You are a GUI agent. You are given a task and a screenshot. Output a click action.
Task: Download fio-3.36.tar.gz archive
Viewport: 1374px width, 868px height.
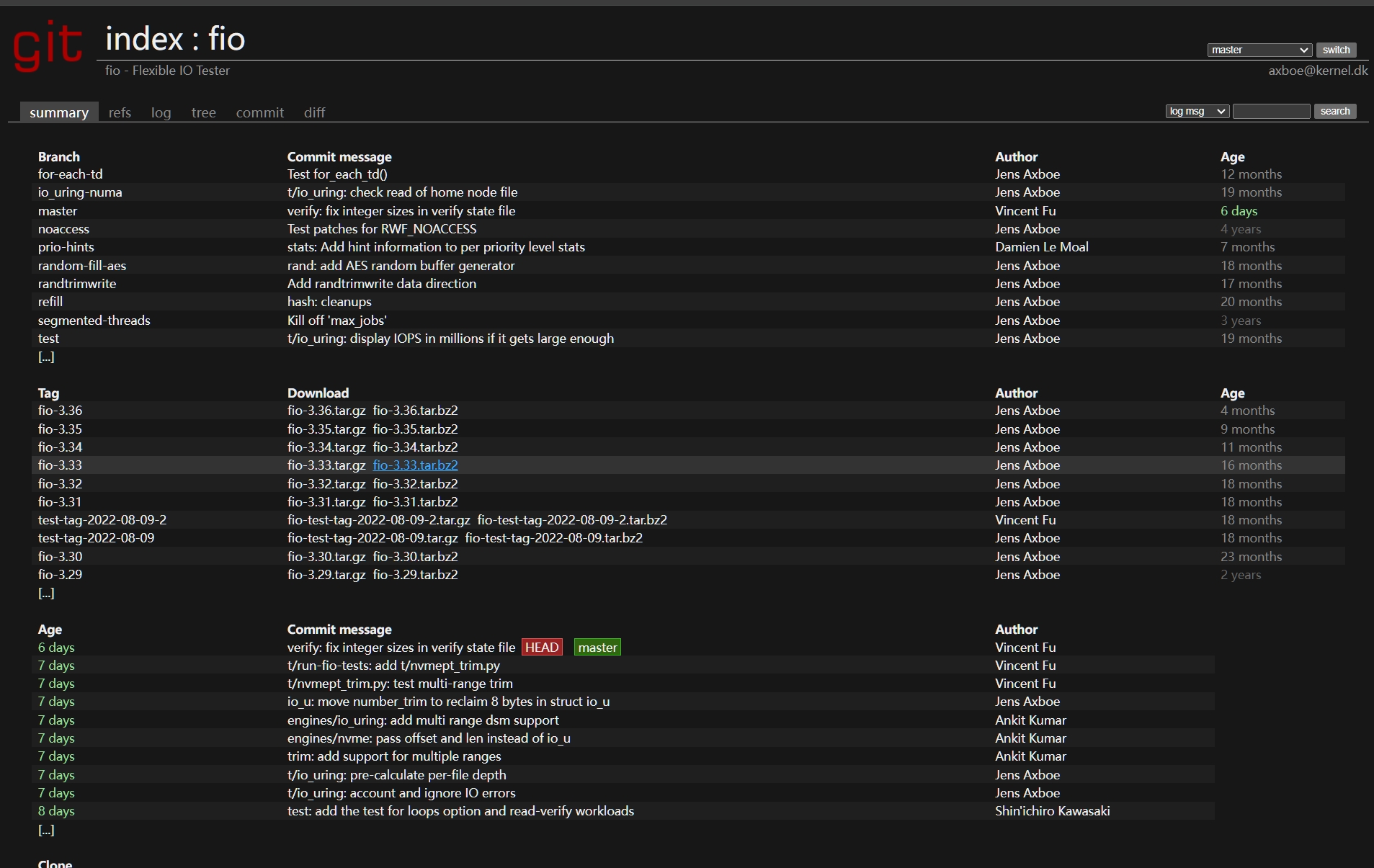pyautogui.click(x=326, y=411)
